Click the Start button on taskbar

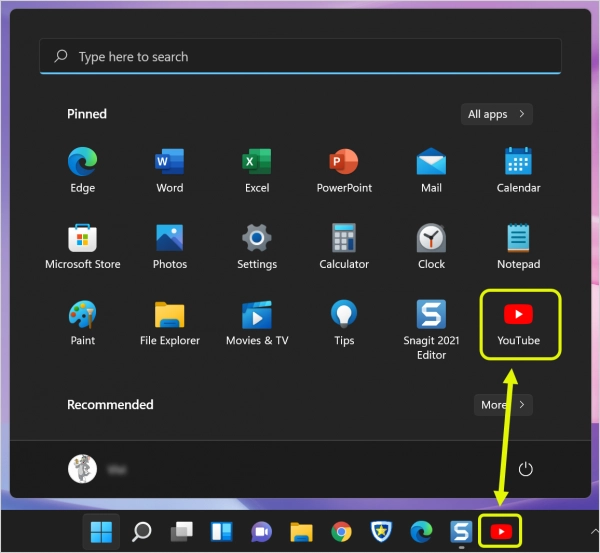coord(101,532)
